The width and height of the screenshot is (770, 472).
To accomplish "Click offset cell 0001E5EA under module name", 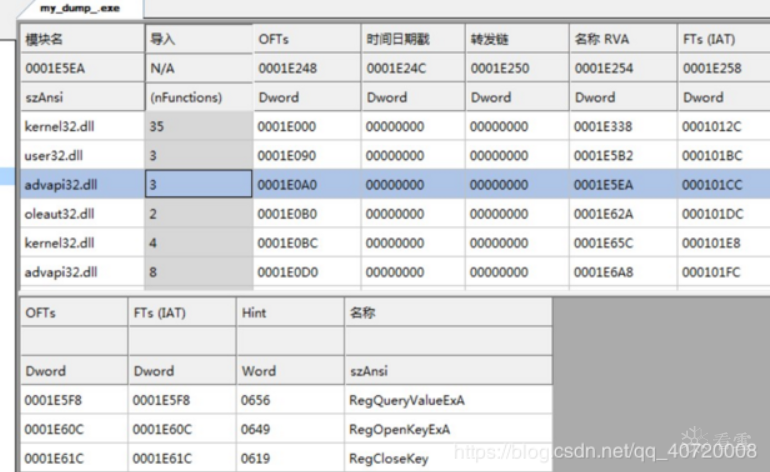I will [82, 68].
